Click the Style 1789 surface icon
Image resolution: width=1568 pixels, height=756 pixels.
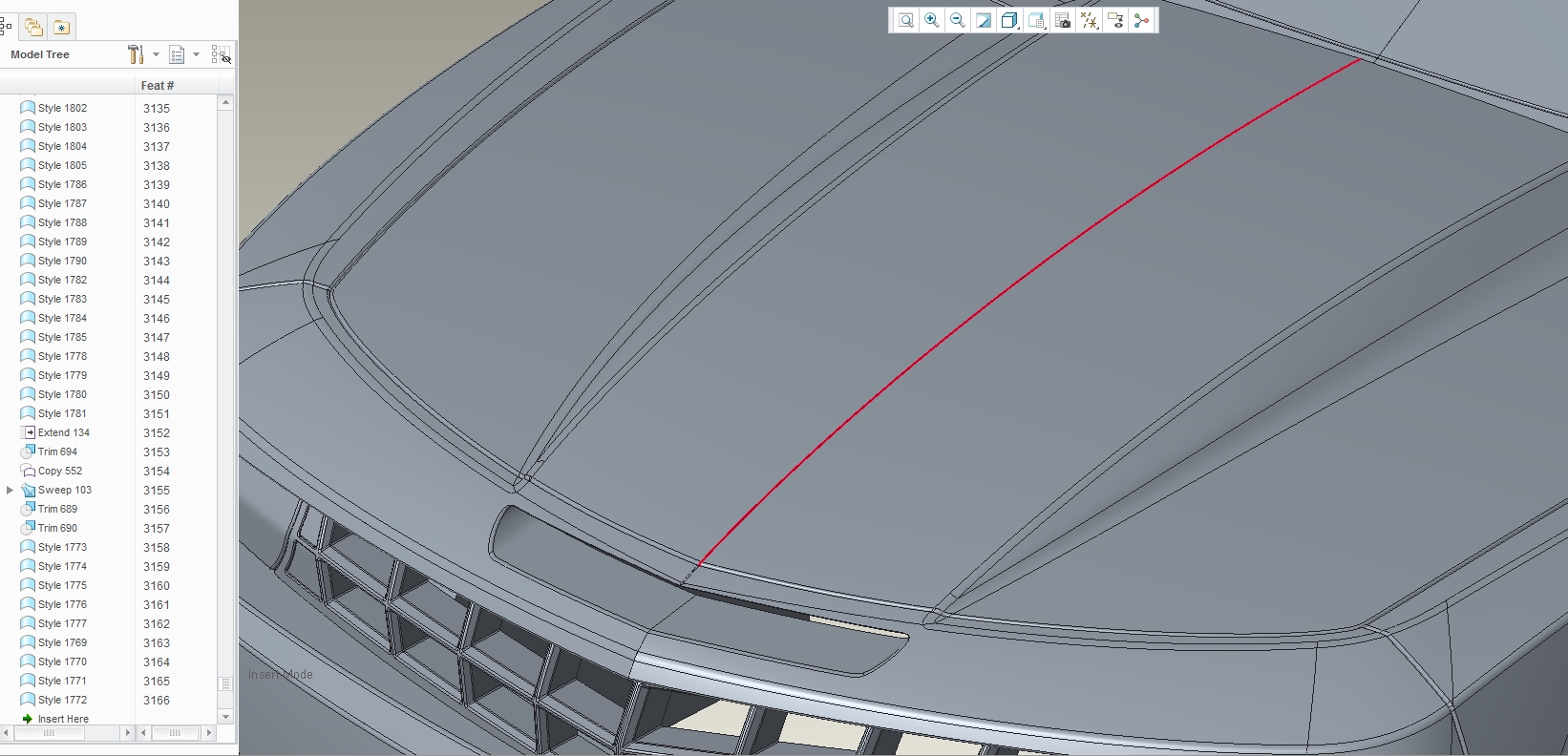pyautogui.click(x=28, y=241)
